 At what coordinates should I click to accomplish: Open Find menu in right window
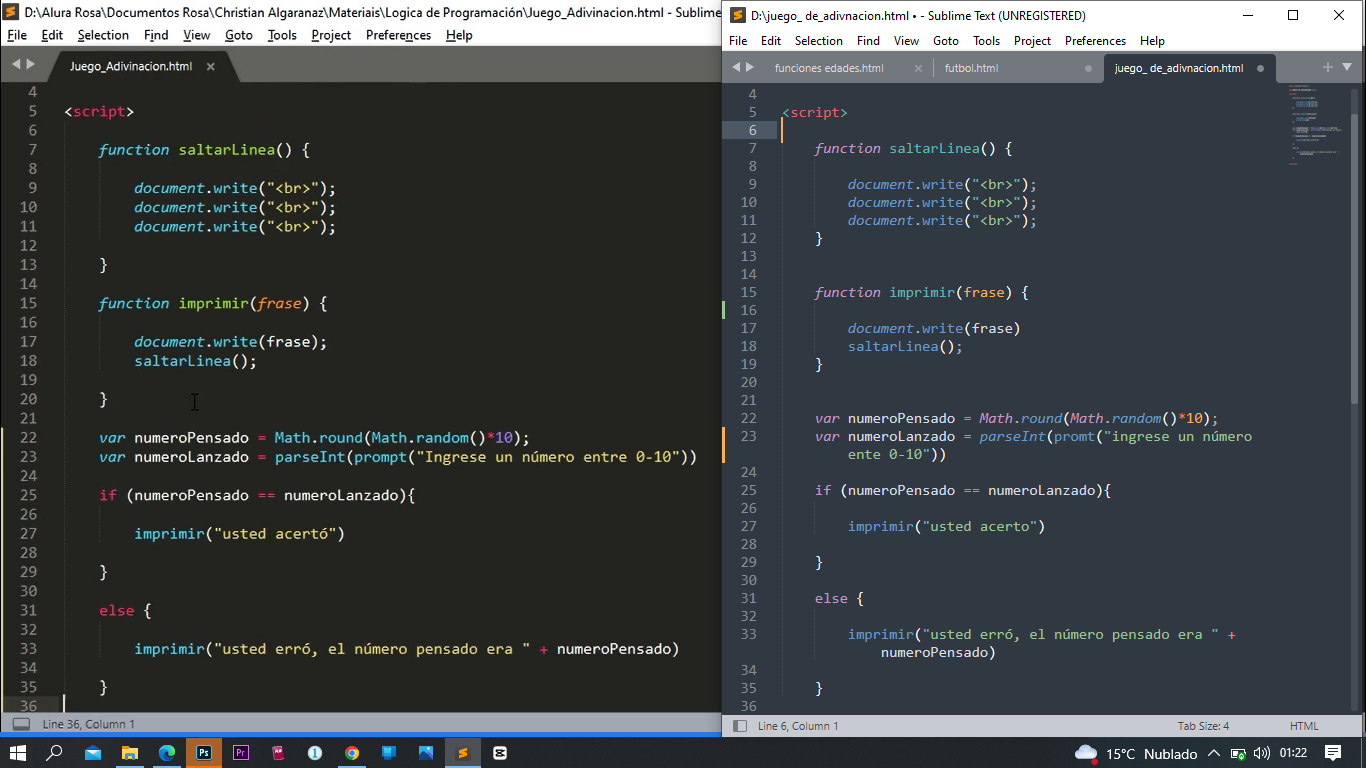(x=868, y=41)
